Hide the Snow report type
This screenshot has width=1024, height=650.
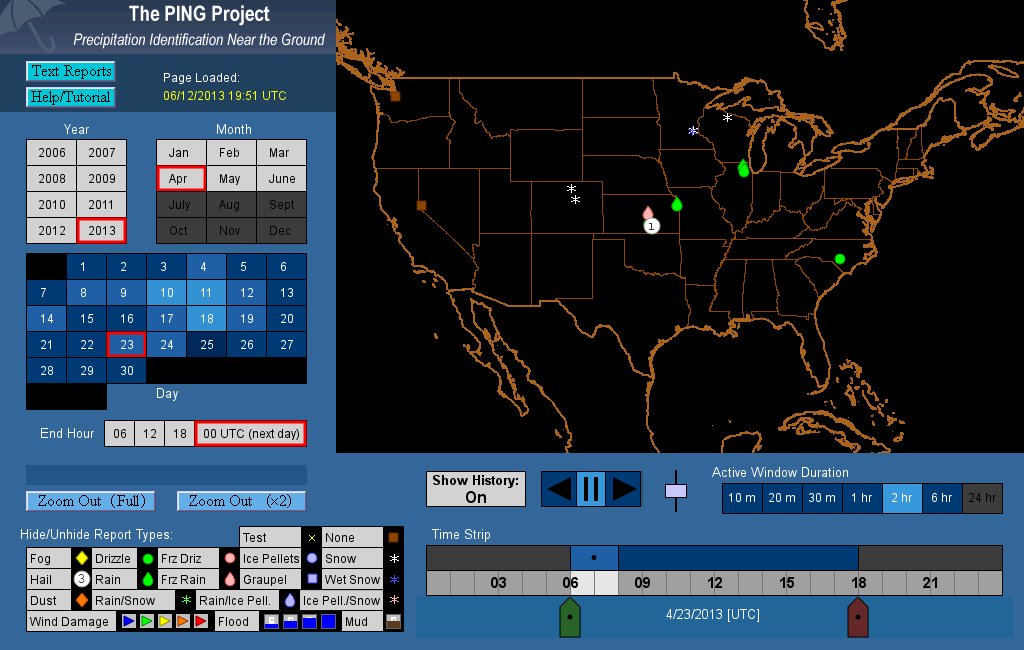point(340,559)
